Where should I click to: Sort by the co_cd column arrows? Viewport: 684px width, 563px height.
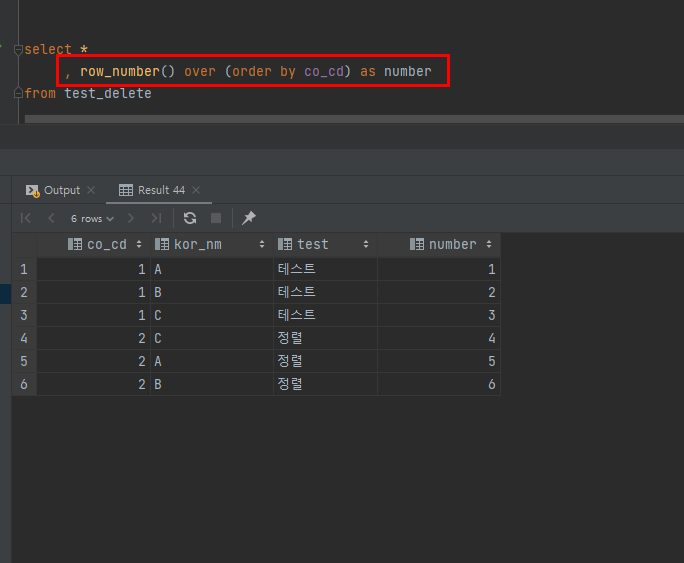pos(139,244)
